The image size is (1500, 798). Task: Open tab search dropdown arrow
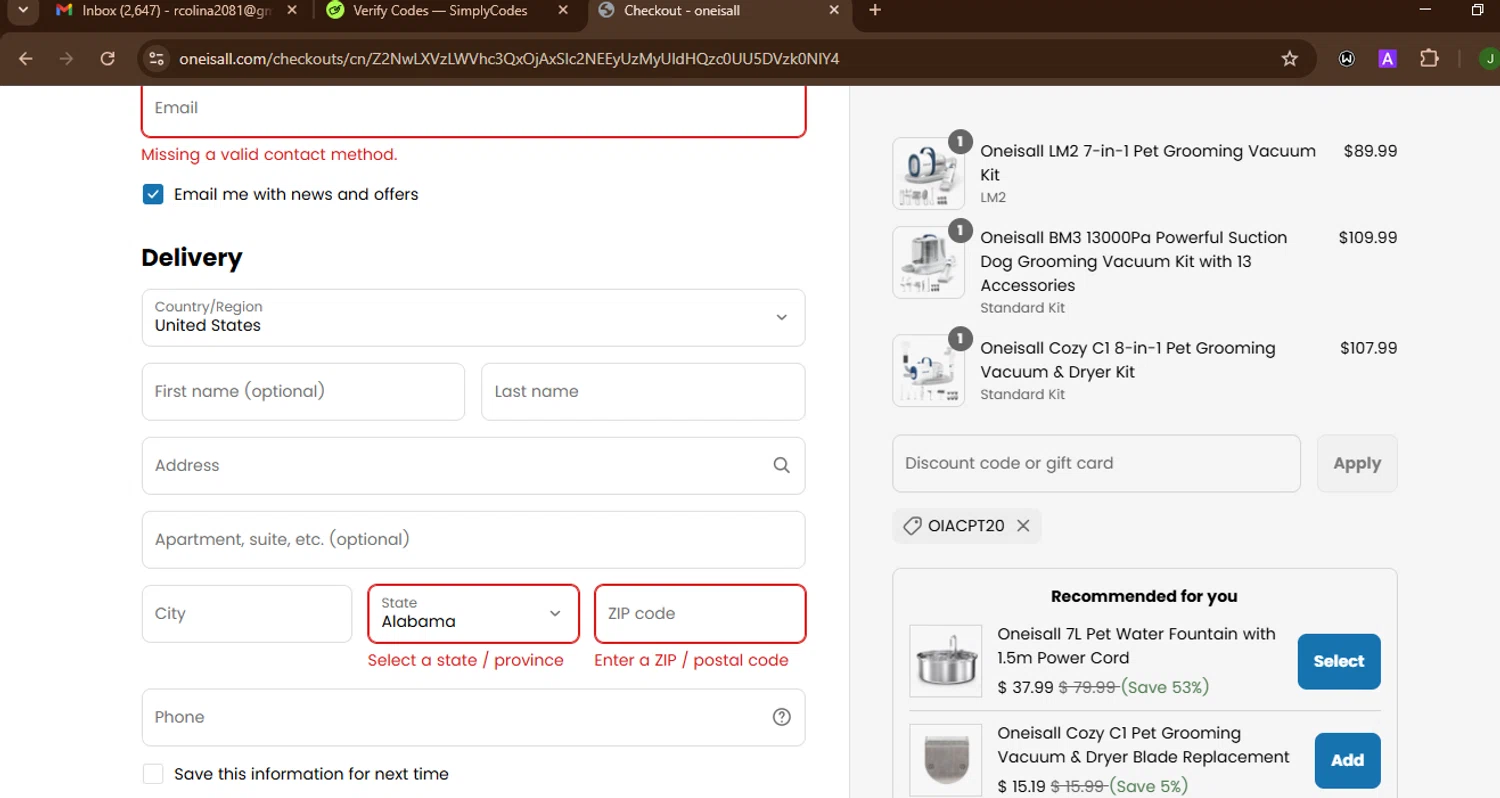22,10
